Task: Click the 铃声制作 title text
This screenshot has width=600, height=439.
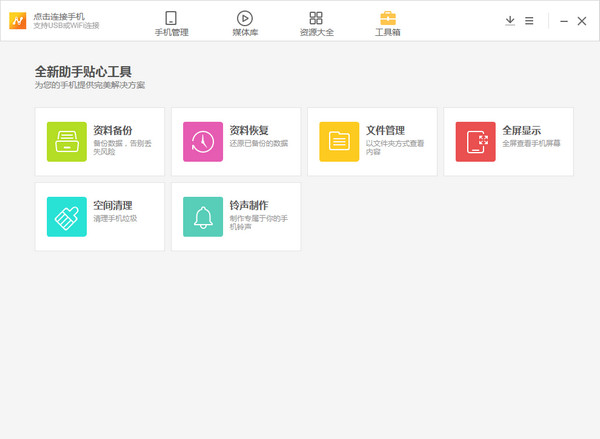Action: [x=249, y=205]
